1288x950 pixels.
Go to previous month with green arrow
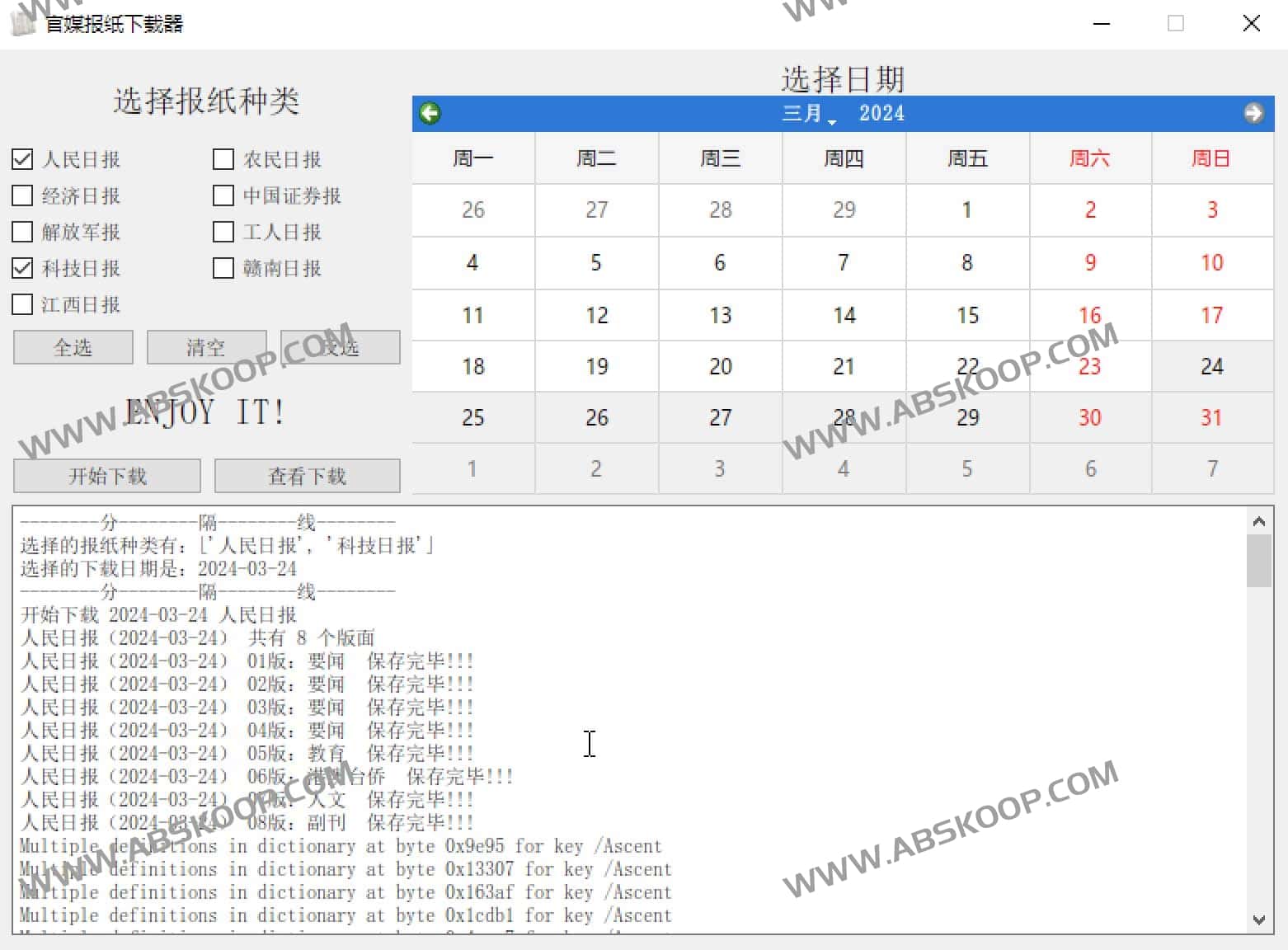click(x=430, y=113)
